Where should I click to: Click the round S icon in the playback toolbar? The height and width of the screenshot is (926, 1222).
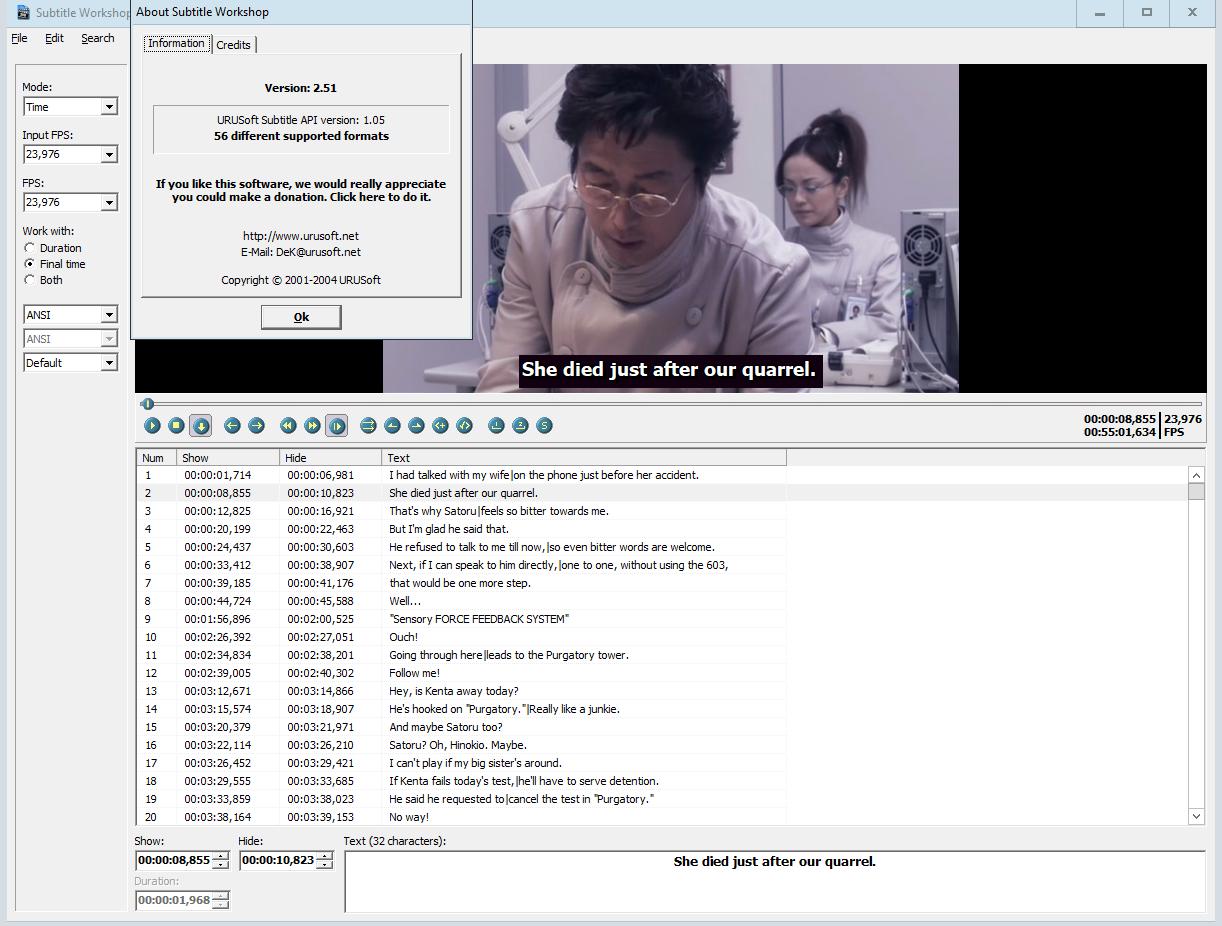(x=544, y=426)
